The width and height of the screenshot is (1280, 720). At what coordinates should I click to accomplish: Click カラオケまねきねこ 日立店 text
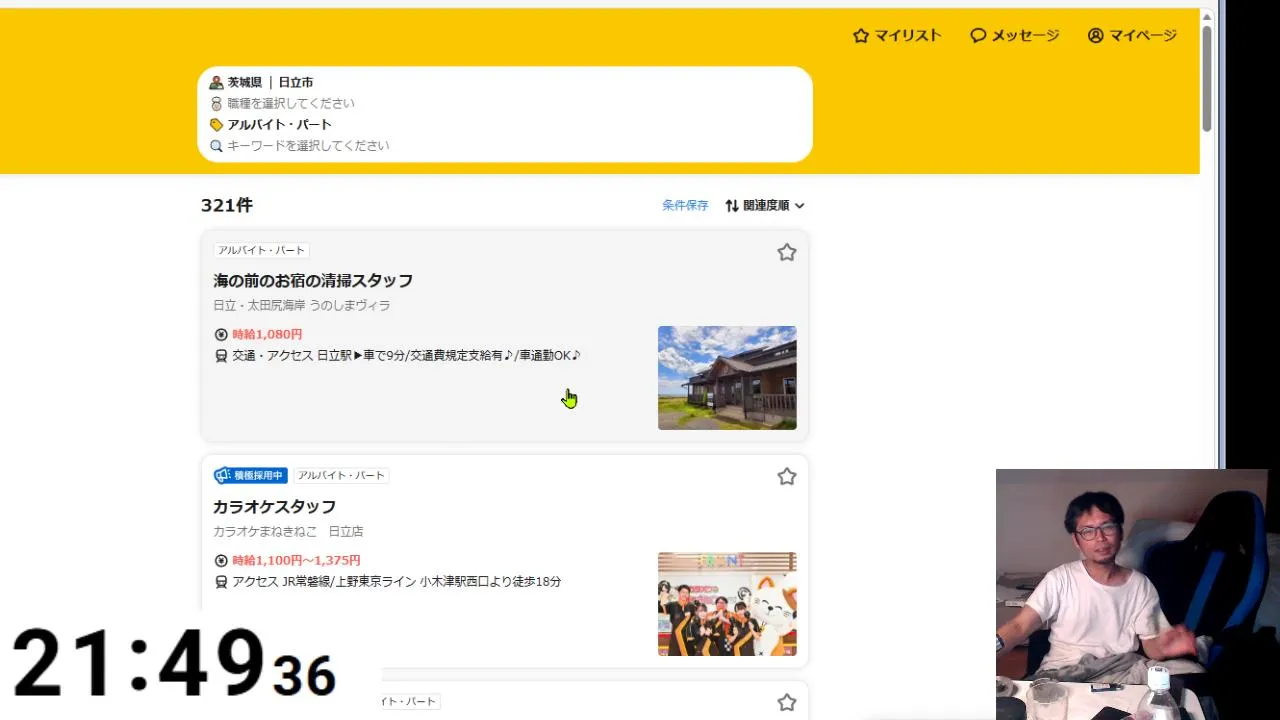288,531
